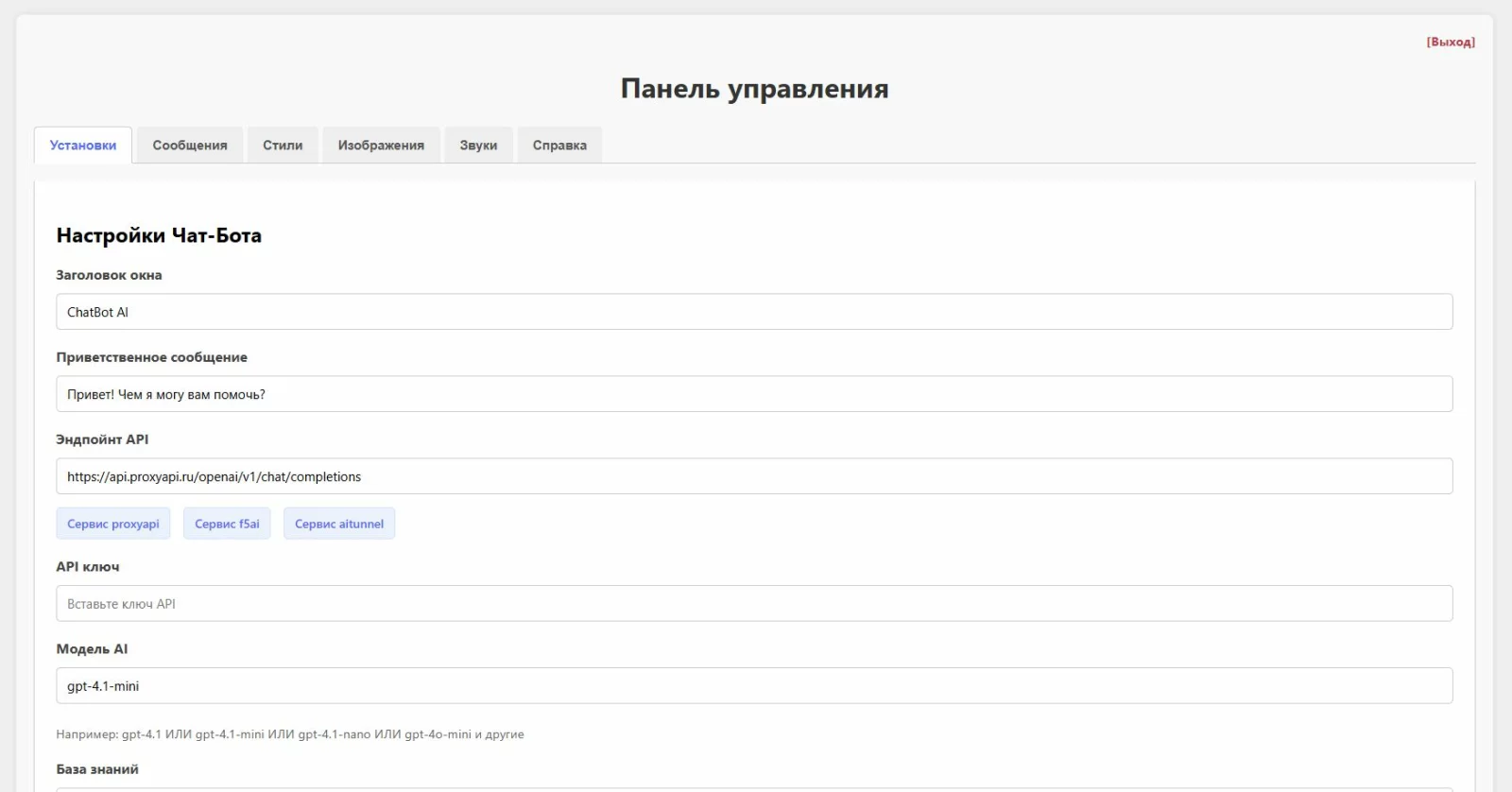Click the Эндпойнт API label
Viewport: 1512px width, 792px height.
[x=102, y=439]
